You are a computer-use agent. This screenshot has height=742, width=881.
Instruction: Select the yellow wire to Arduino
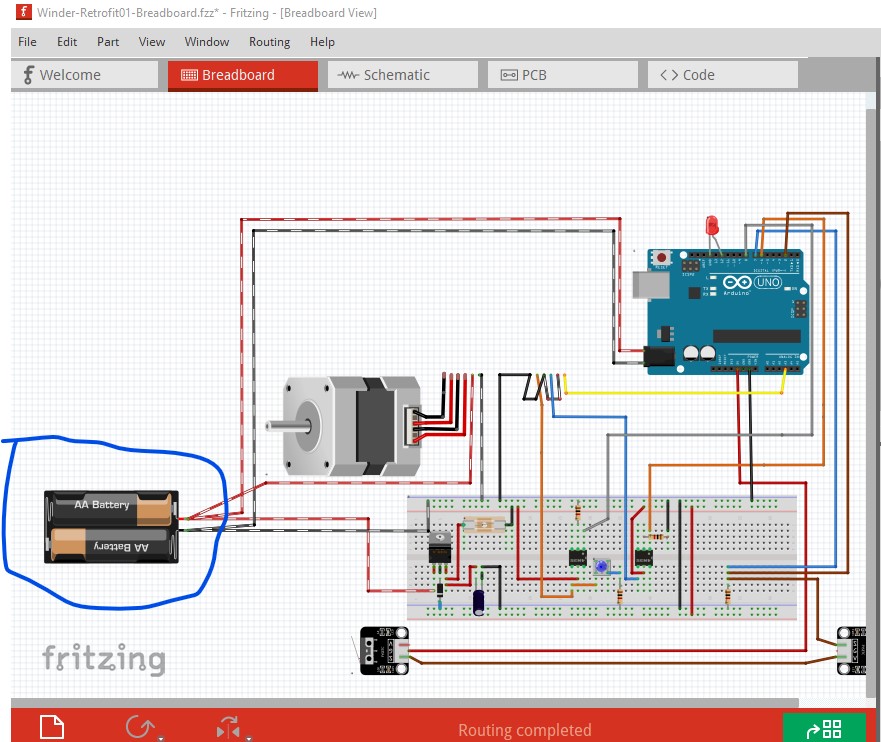[672, 393]
